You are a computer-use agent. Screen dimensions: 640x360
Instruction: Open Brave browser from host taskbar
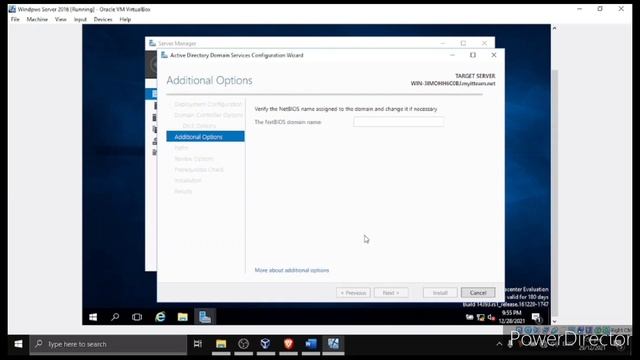coord(289,344)
